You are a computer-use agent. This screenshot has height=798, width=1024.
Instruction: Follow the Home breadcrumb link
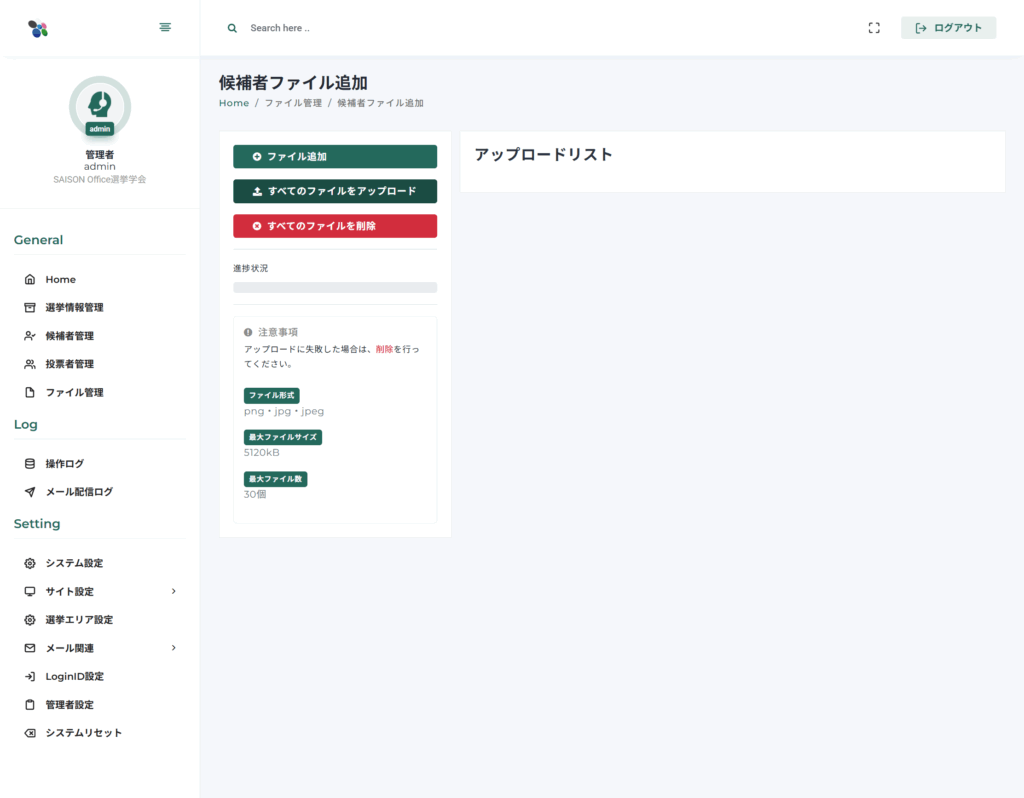tap(234, 103)
